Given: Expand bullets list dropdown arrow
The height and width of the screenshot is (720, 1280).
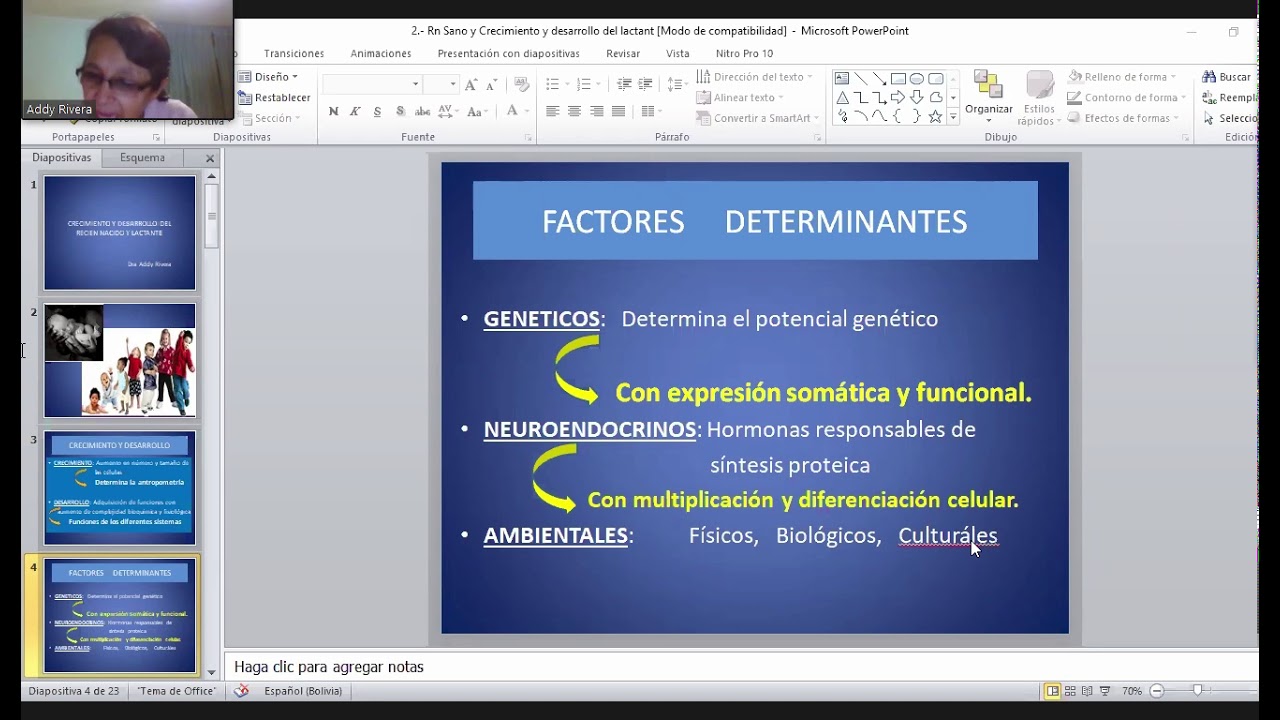Looking at the screenshot, I should click(x=568, y=84).
